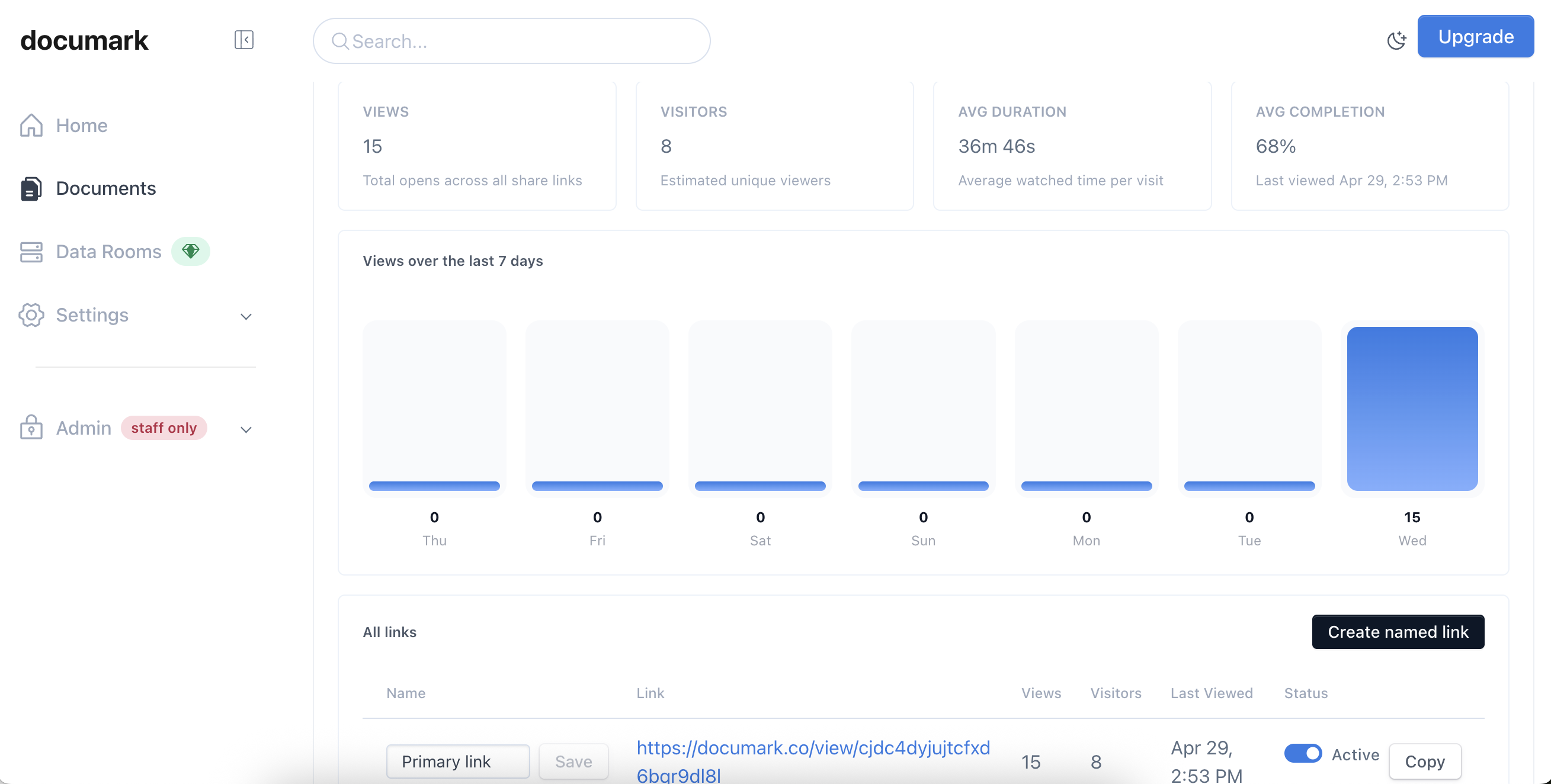
Task: Click the 'Last Viewed' column header
Action: pyautogui.click(x=1212, y=693)
